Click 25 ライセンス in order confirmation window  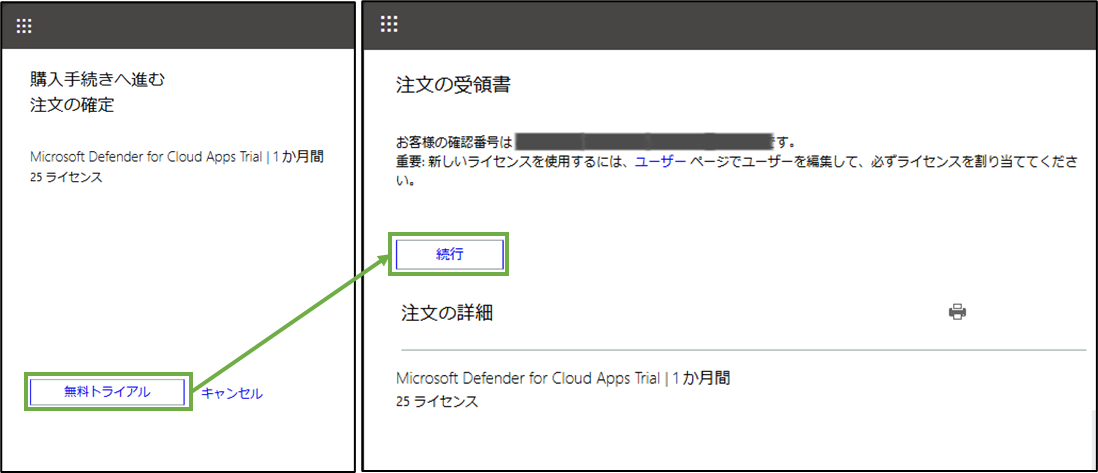[66, 177]
